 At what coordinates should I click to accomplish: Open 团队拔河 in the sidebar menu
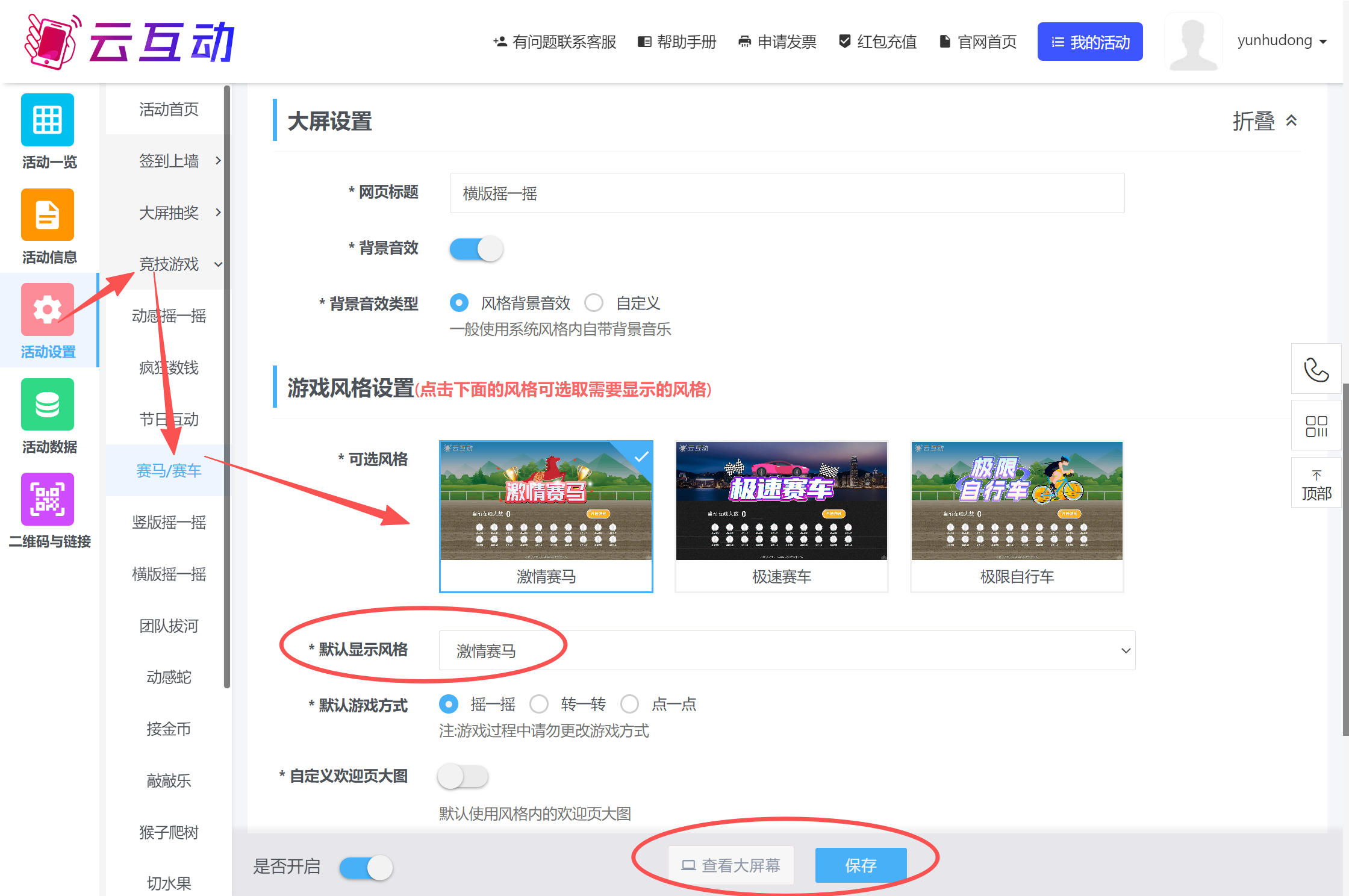pos(169,626)
